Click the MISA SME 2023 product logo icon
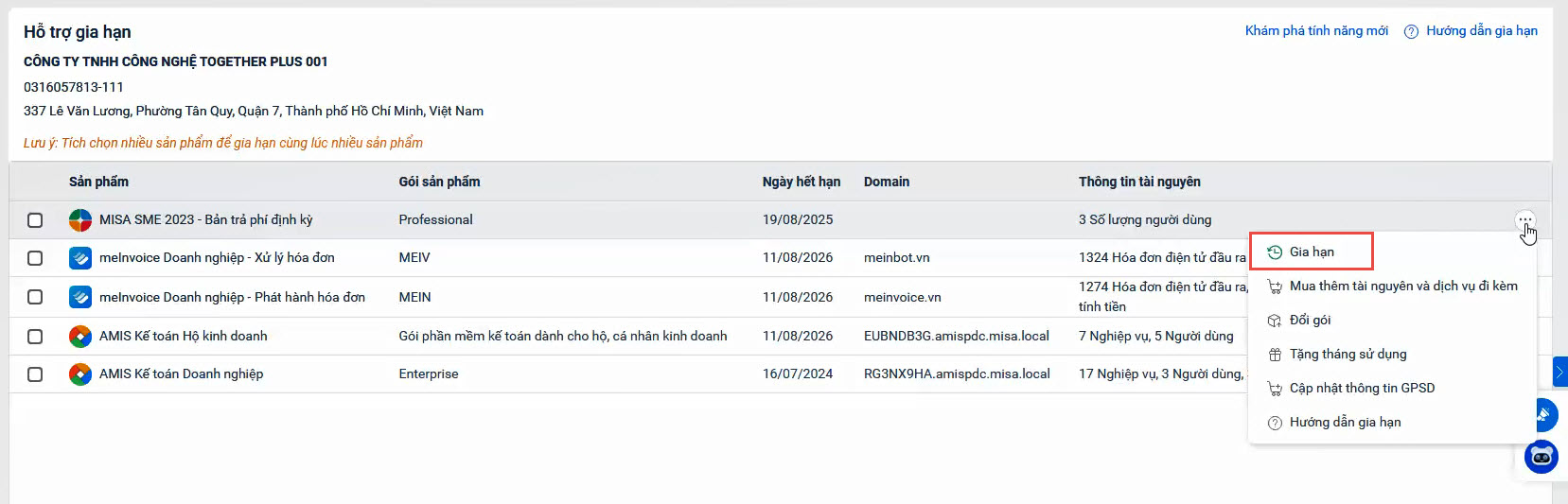This screenshot has width=1568, height=504. tap(80, 220)
